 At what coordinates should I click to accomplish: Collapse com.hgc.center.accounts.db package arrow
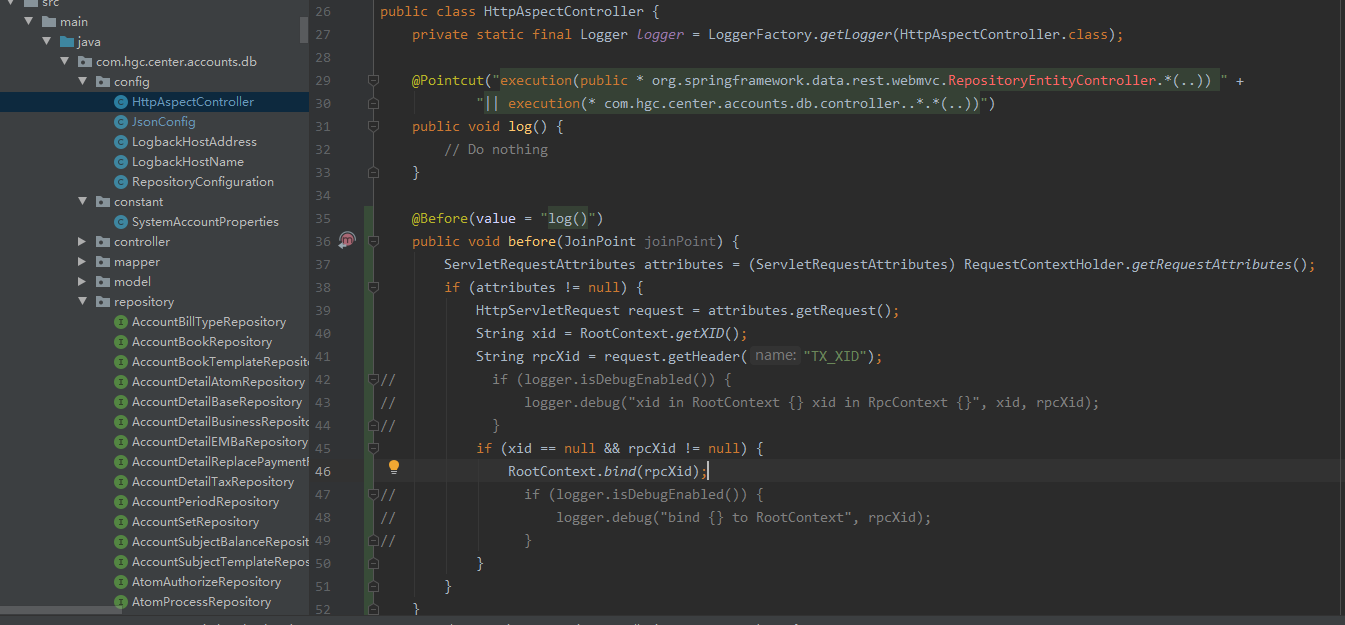[65, 62]
